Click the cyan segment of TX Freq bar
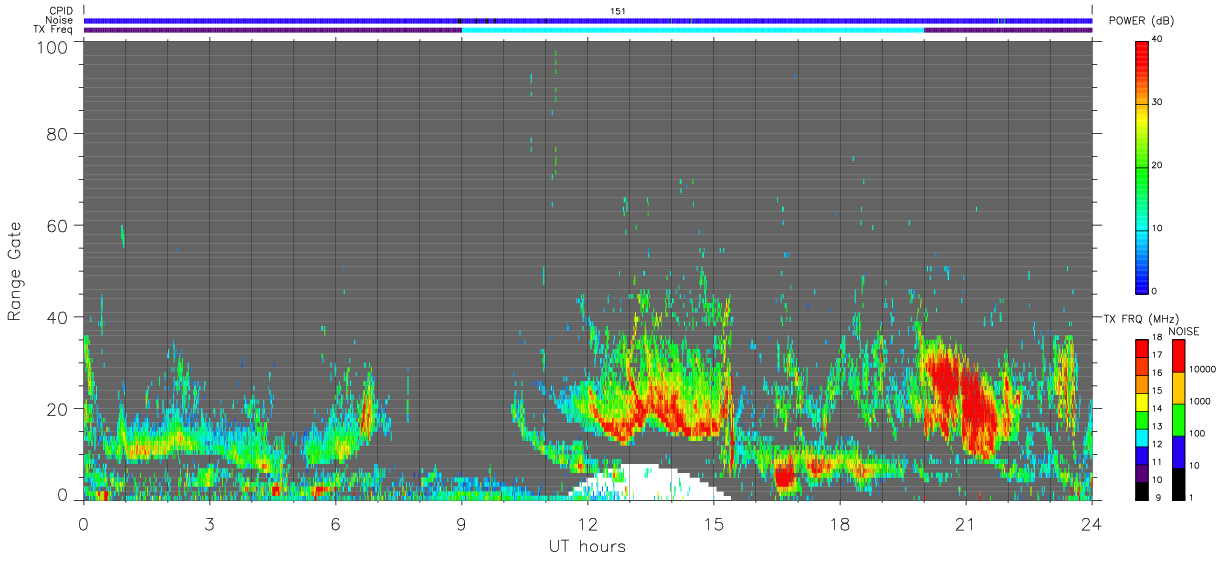Image resolution: width=1228 pixels, height=567 pixels. tap(693, 29)
